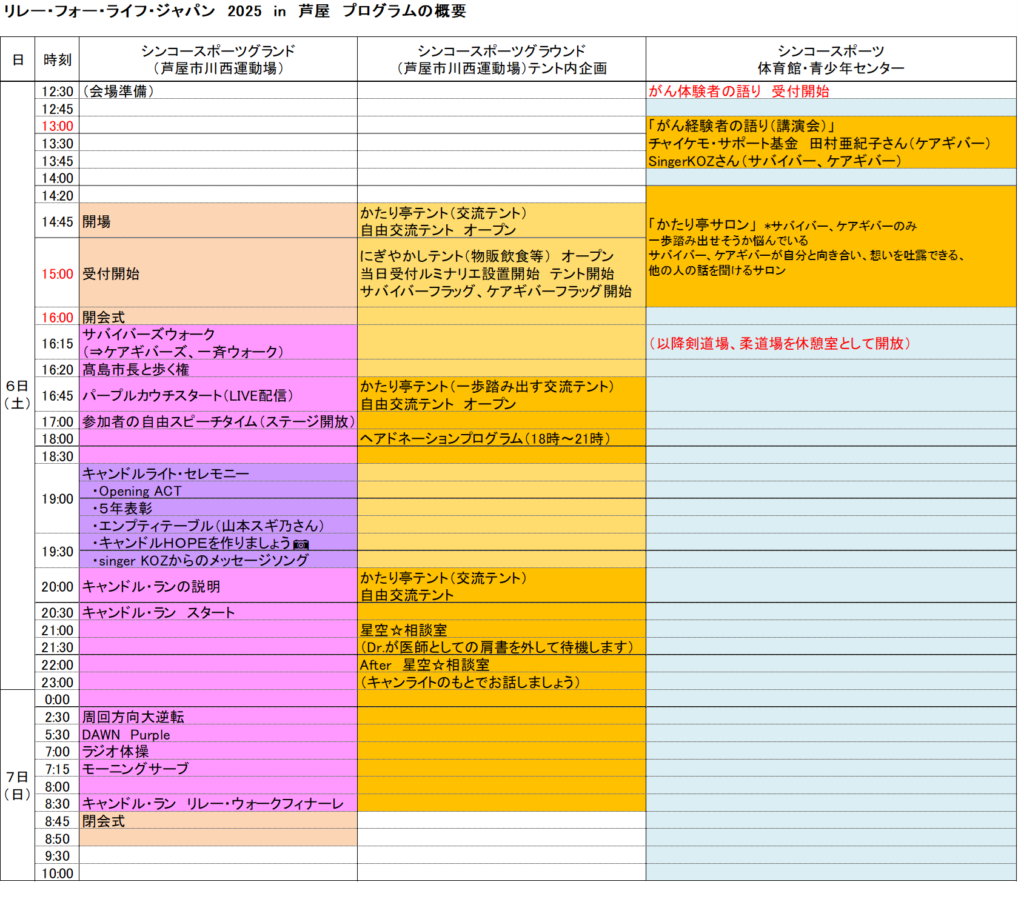
Task: Click the 6日(土) date cell
Action: point(17,394)
